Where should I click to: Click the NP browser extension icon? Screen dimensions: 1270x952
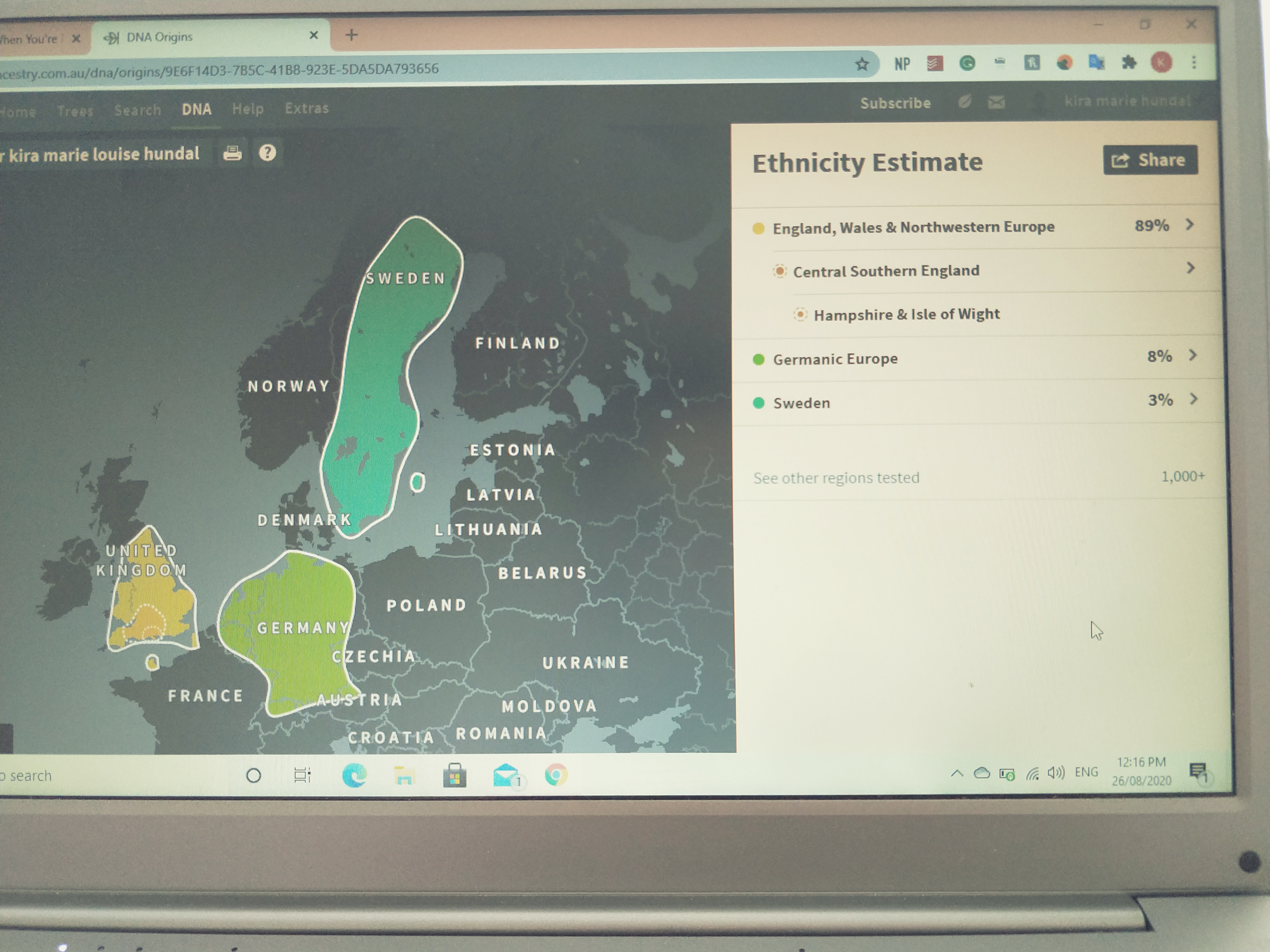(902, 64)
